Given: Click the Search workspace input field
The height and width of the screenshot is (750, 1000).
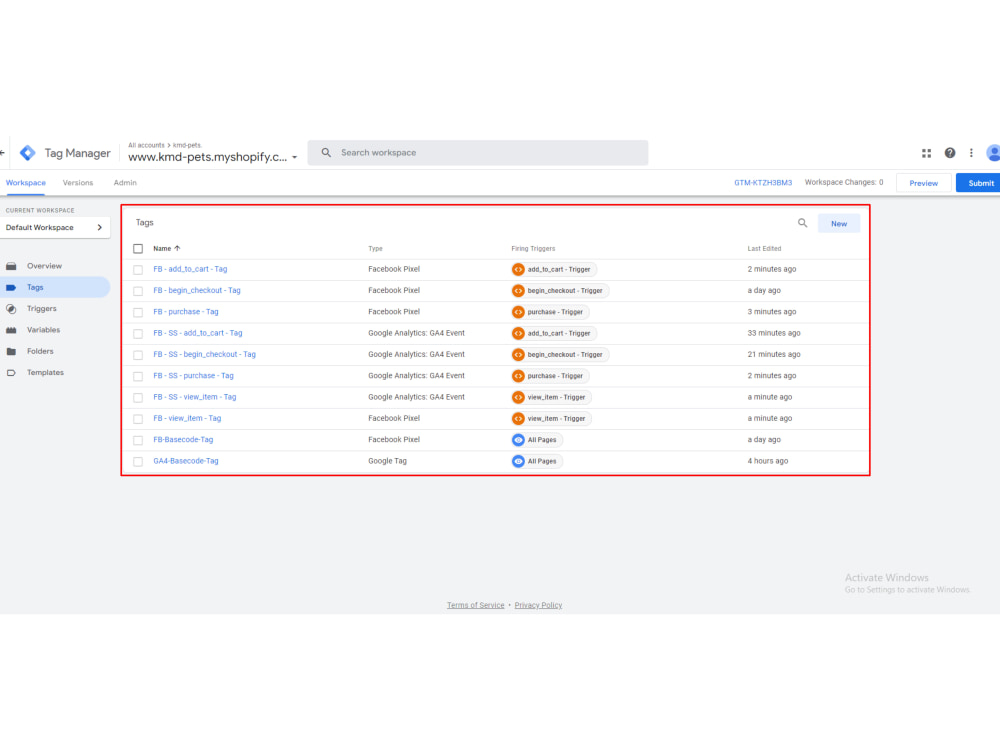Looking at the screenshot, I should [478, 153].
